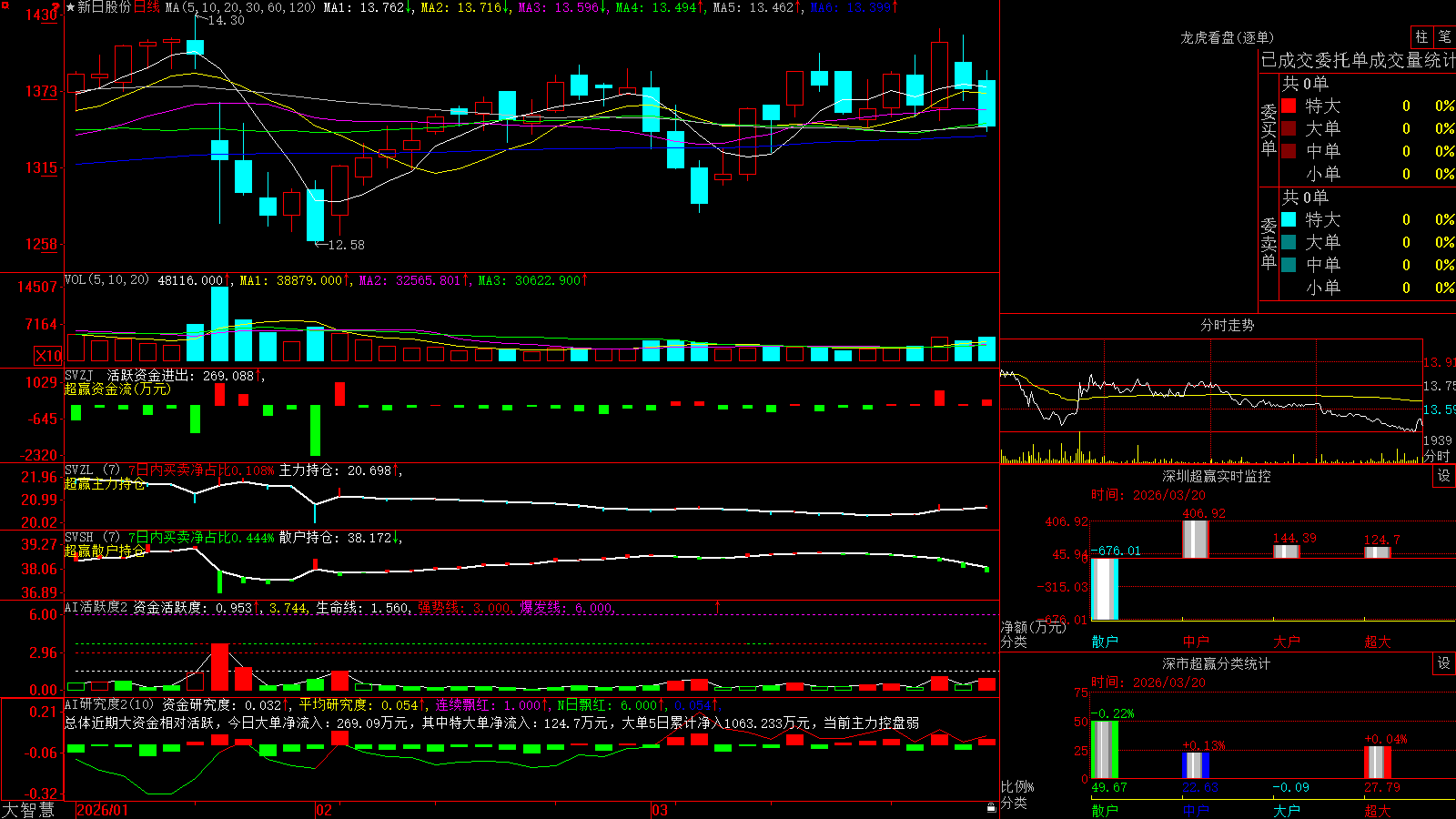Click the SVZJ indicator name

[79, 375]
